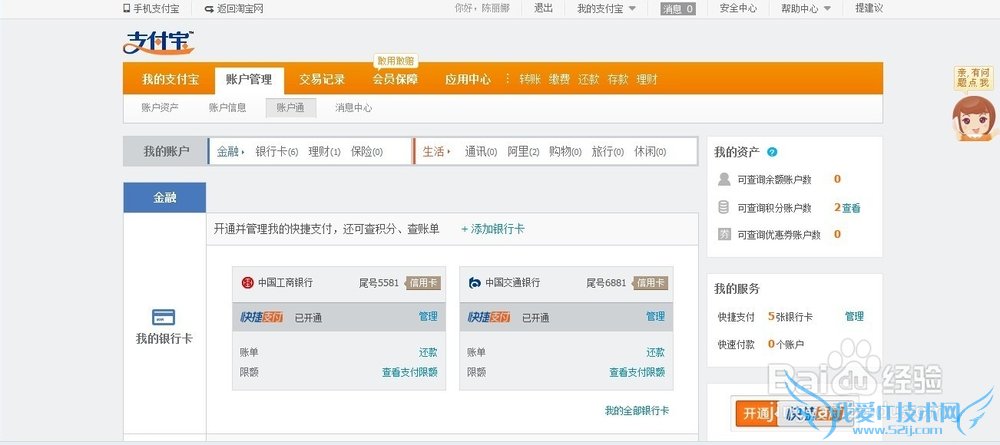The image size is (1000, 445).
Task: Click the 手机支付宝 phone icon
Action: (x=127, y=8)
